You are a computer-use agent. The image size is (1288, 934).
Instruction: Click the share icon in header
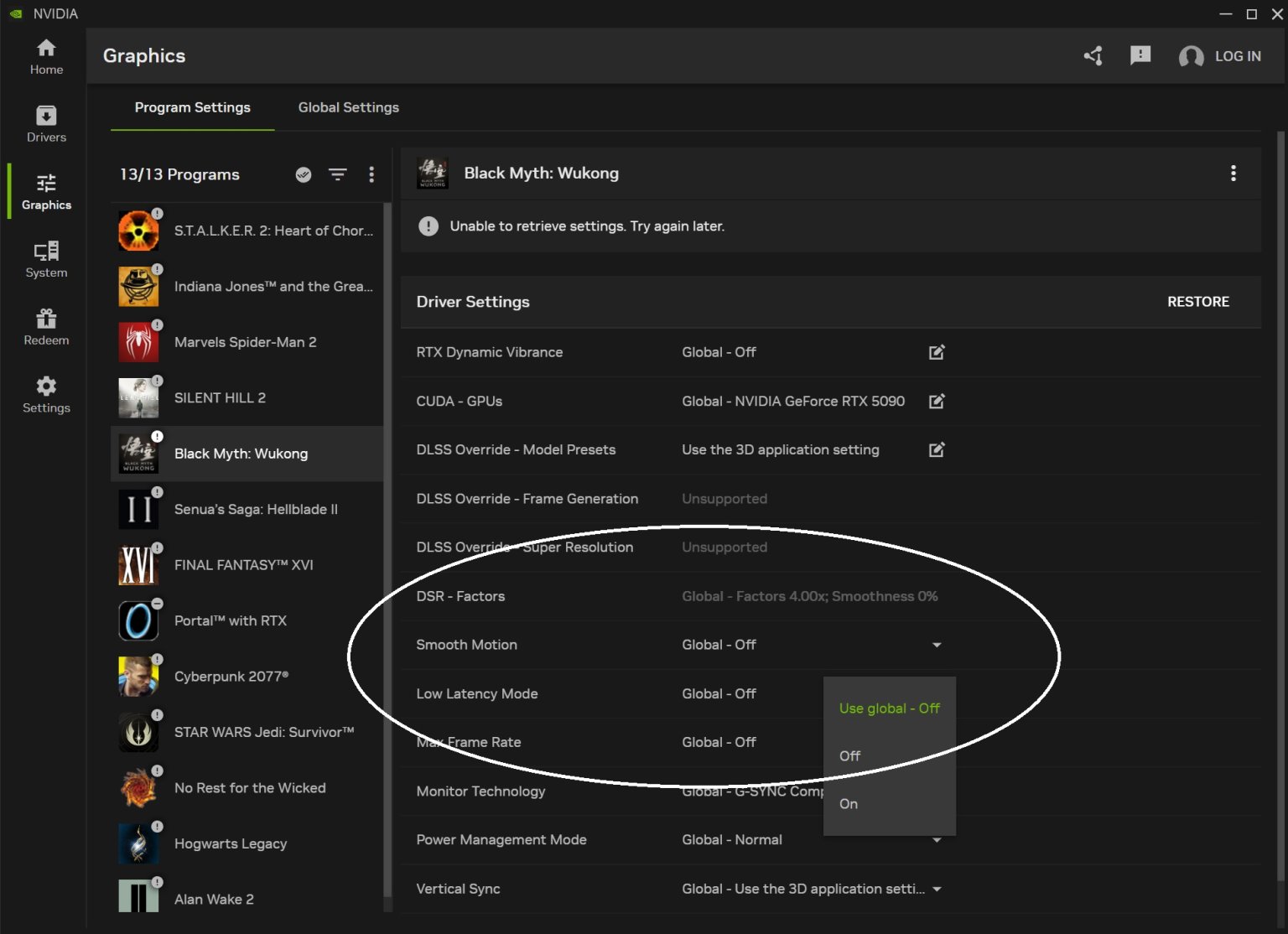click(x=1093, y=56)
